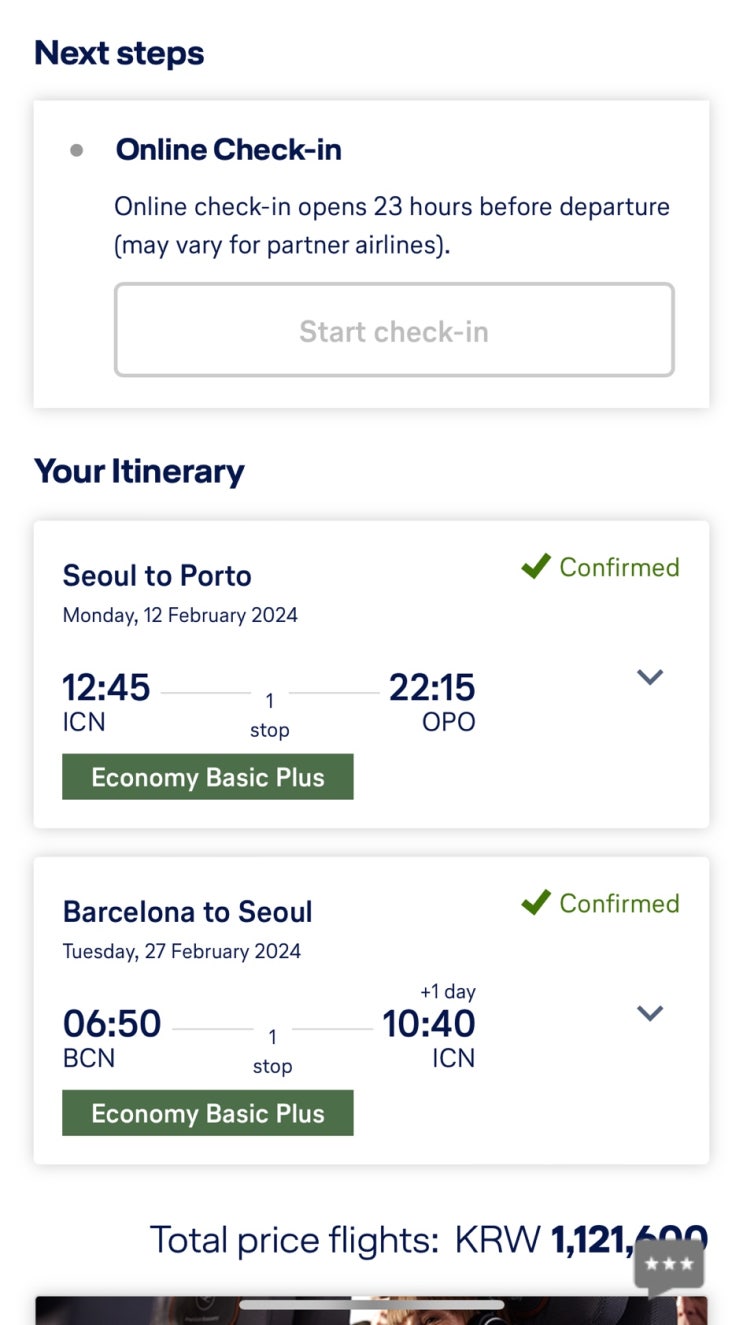Expand the Barcelona to Seoul flight details
The image size is (743, 1325).
650,1013
